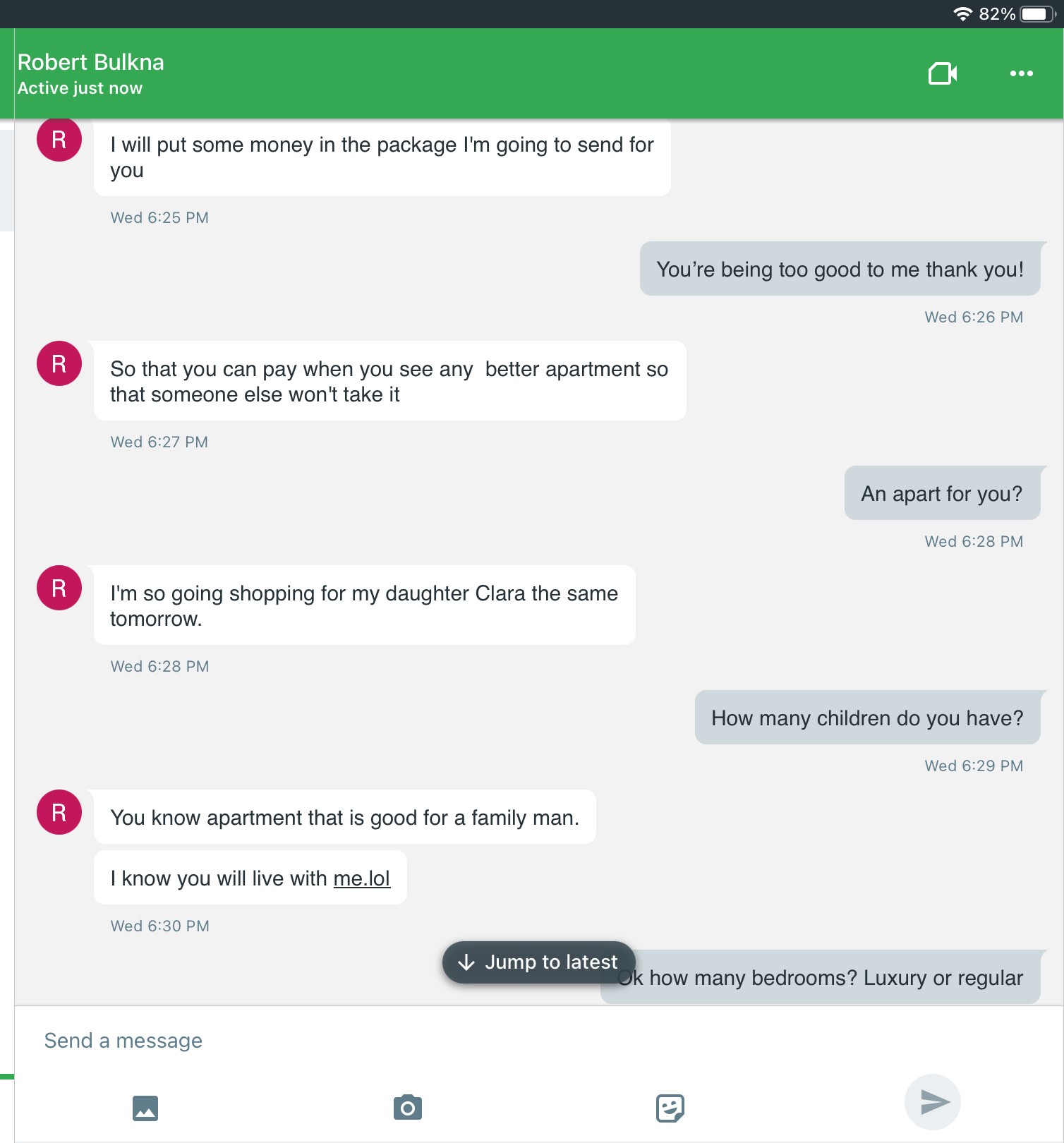Select the "You're being too good" message
This screenshot has height=1143, width=1064.
pyautogui.click(x=840, y=269)
